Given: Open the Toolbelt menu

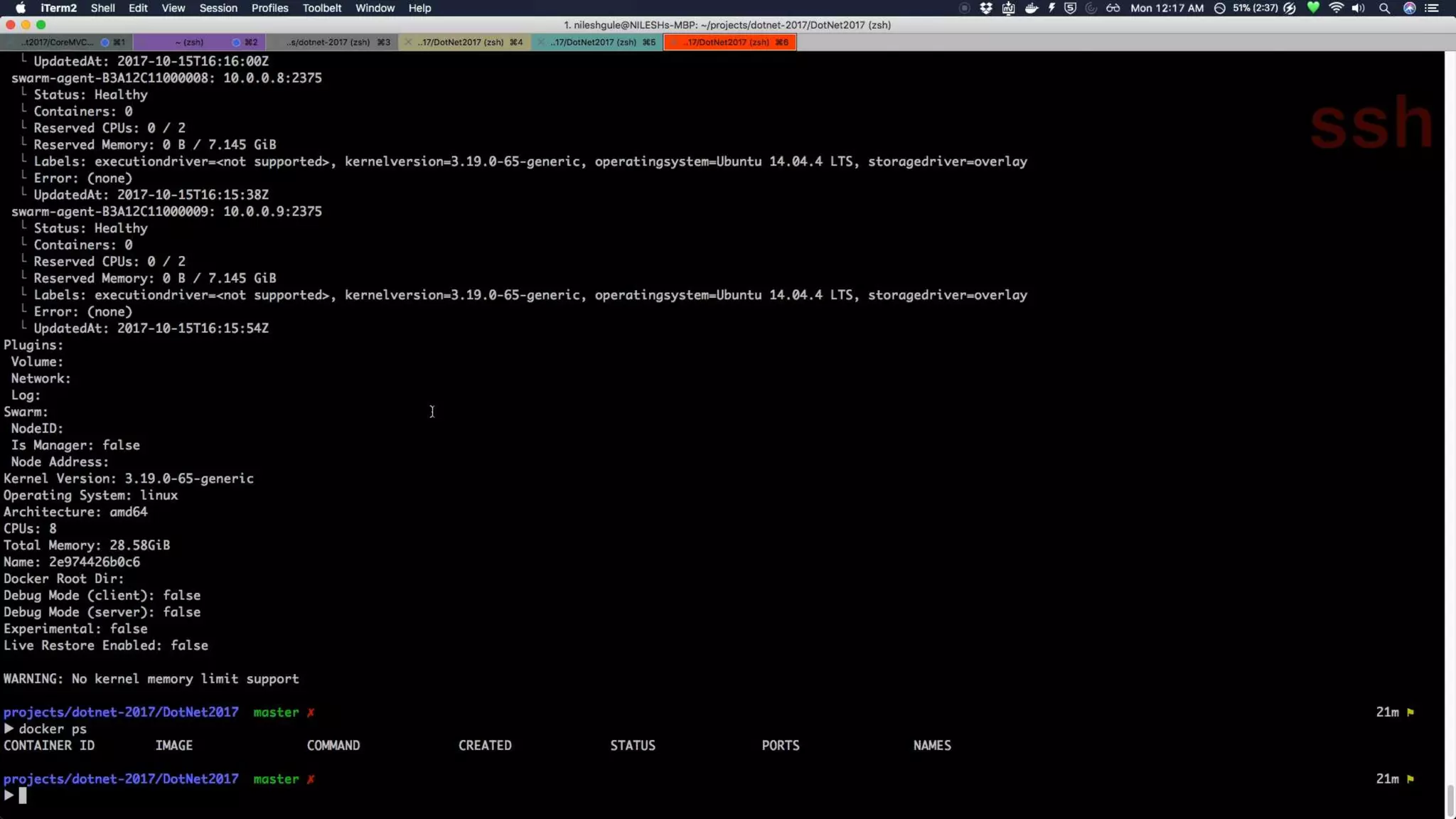Looking at the screenshot, I should 321,8.
